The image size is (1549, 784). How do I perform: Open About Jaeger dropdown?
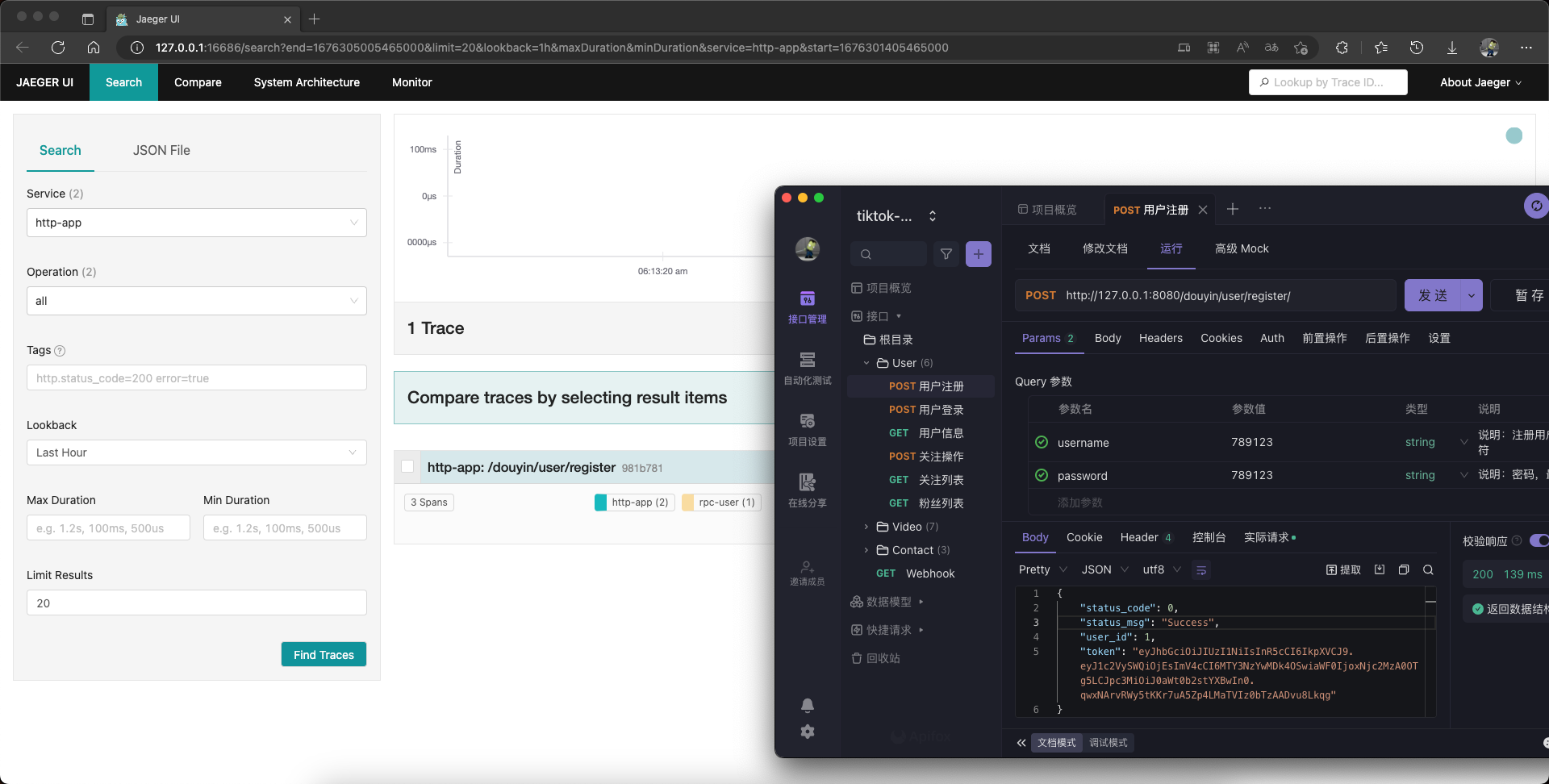(1480, 82)
